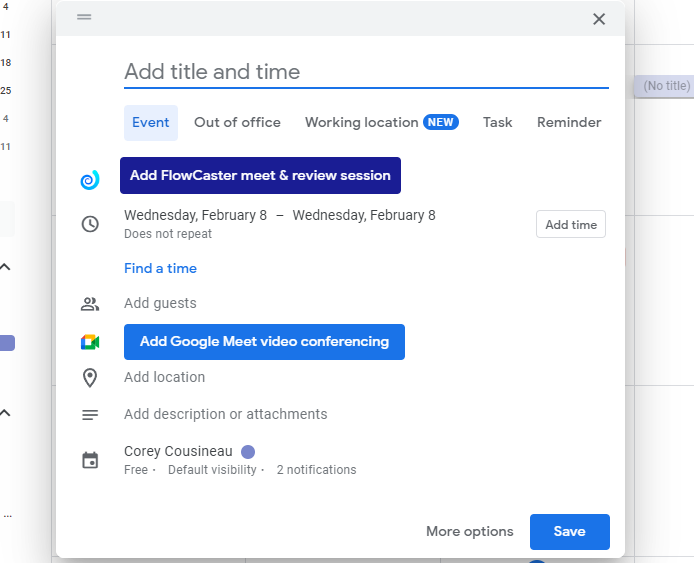
Task: Switch to Out of office tab
Action: click(237, 123)
